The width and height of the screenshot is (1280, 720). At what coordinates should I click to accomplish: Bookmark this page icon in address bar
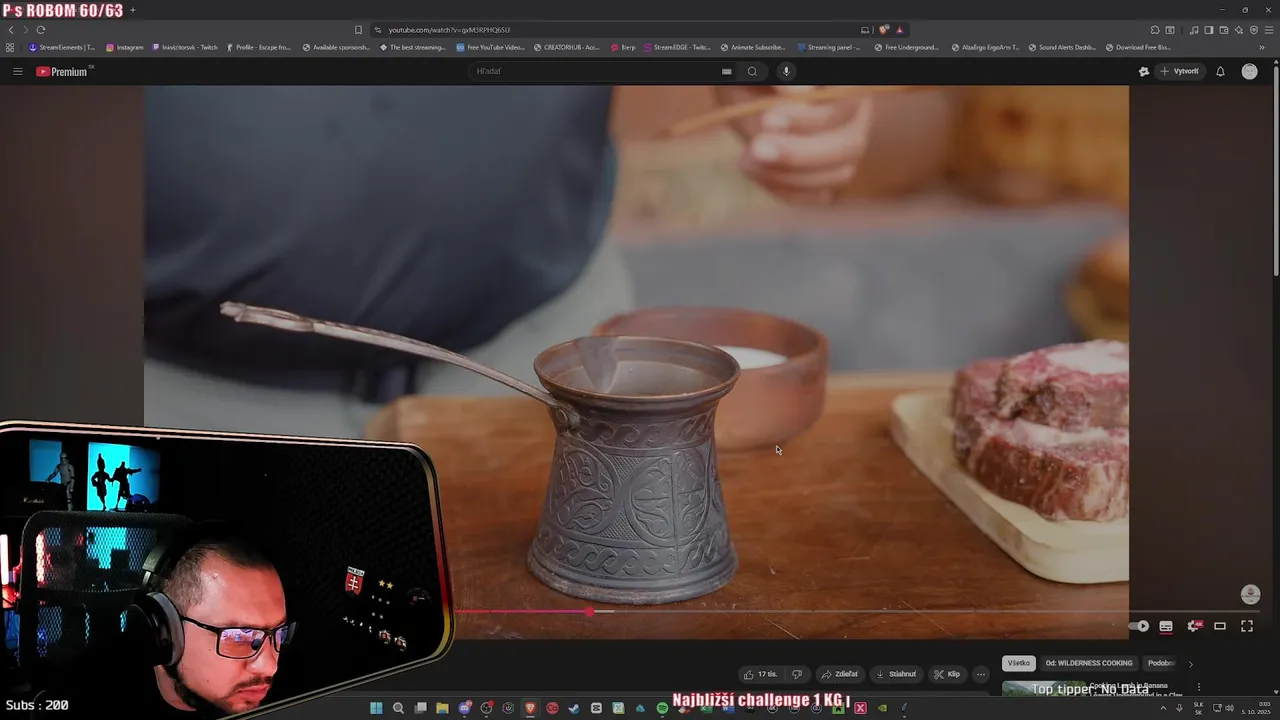(x=358, y=30)
